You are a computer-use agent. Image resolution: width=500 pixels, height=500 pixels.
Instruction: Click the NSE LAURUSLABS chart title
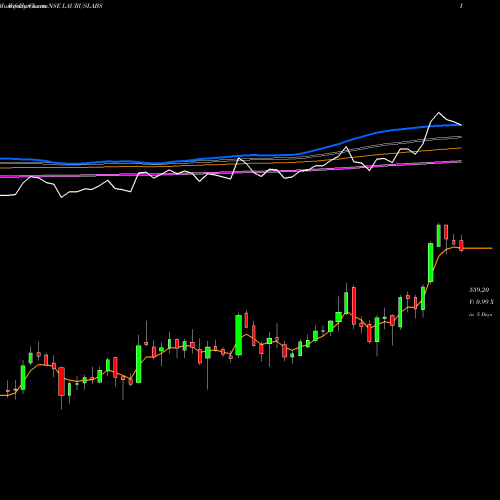click(x=76, y=6)
